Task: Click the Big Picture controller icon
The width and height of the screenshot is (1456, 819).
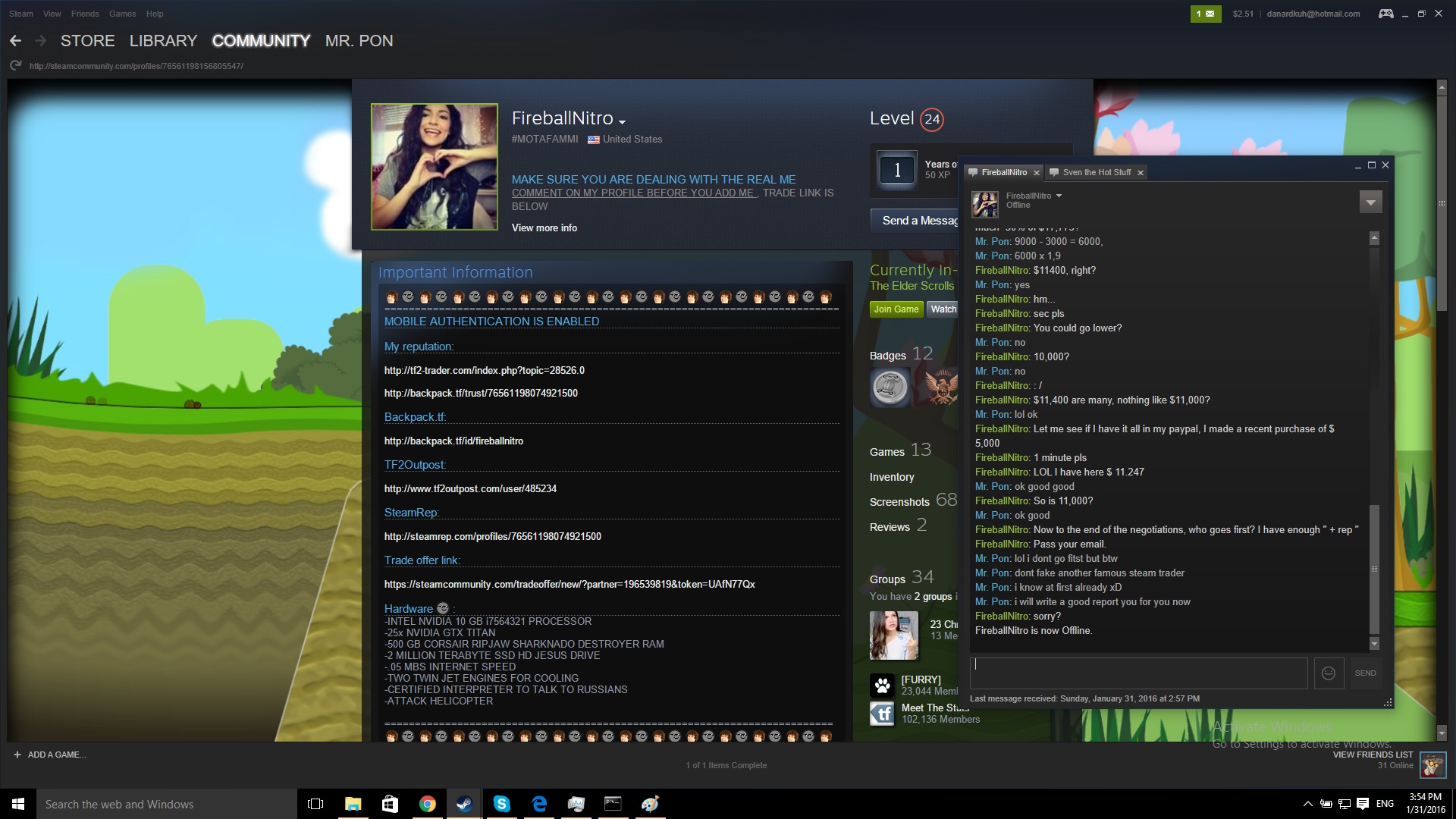Action: pos(1385,14)
